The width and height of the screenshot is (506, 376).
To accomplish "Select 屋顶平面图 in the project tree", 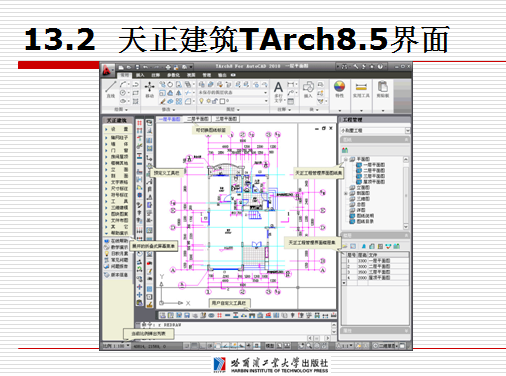I will click(374, 182).
